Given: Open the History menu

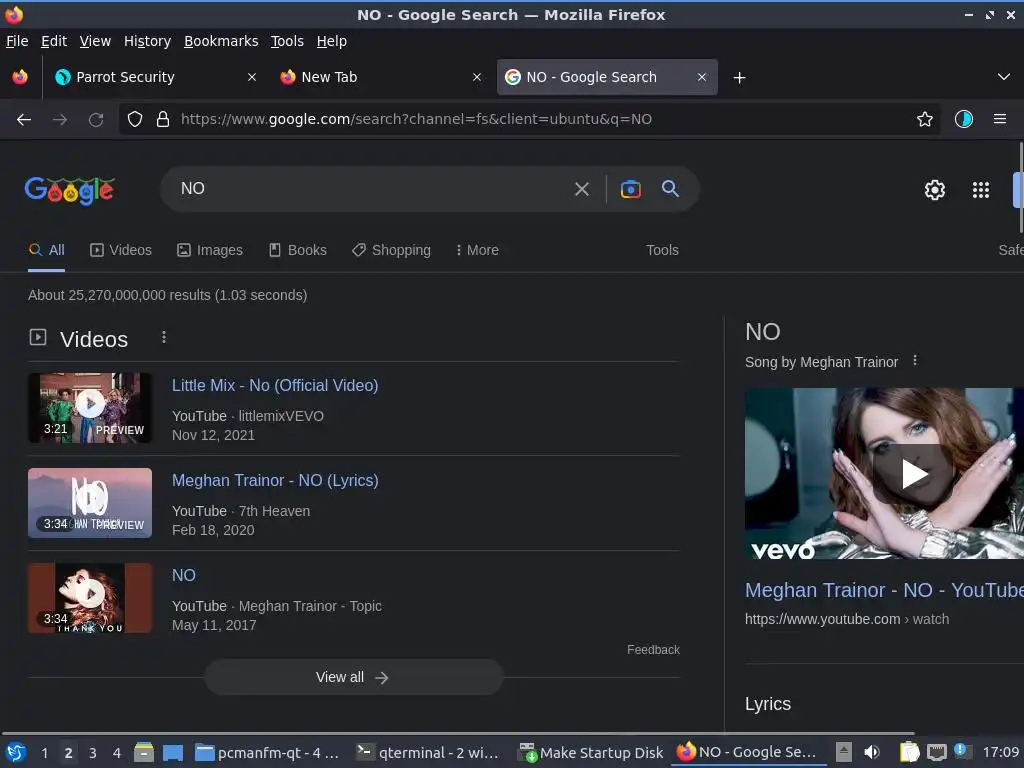Looking at the screenshot, I should click(x=147, y=41).
